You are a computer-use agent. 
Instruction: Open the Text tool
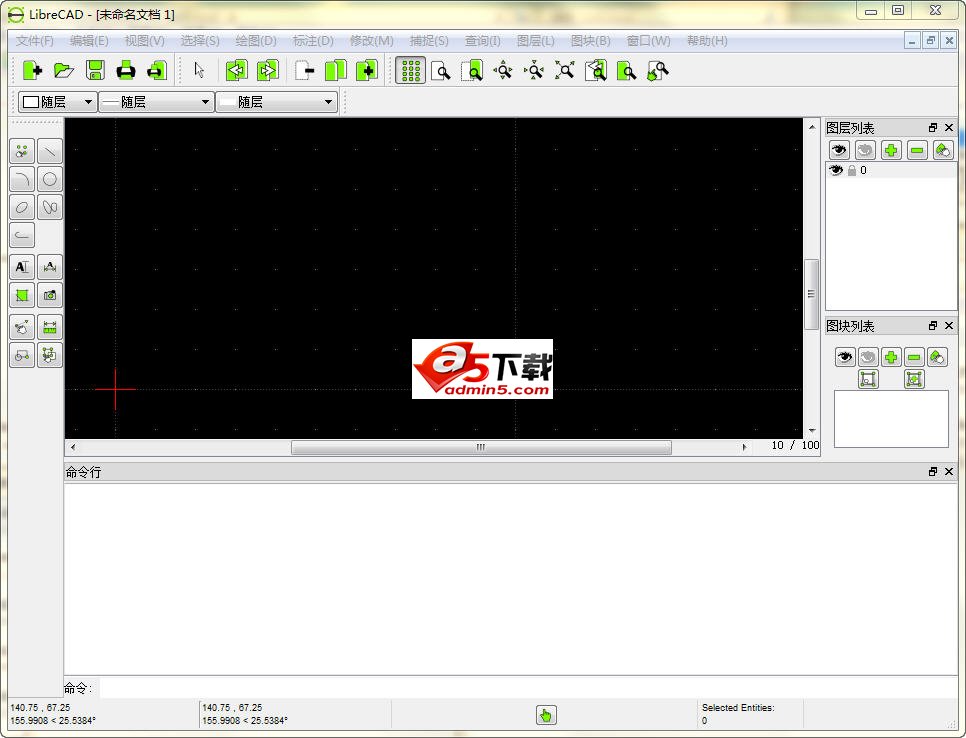(x=21, y=266)
